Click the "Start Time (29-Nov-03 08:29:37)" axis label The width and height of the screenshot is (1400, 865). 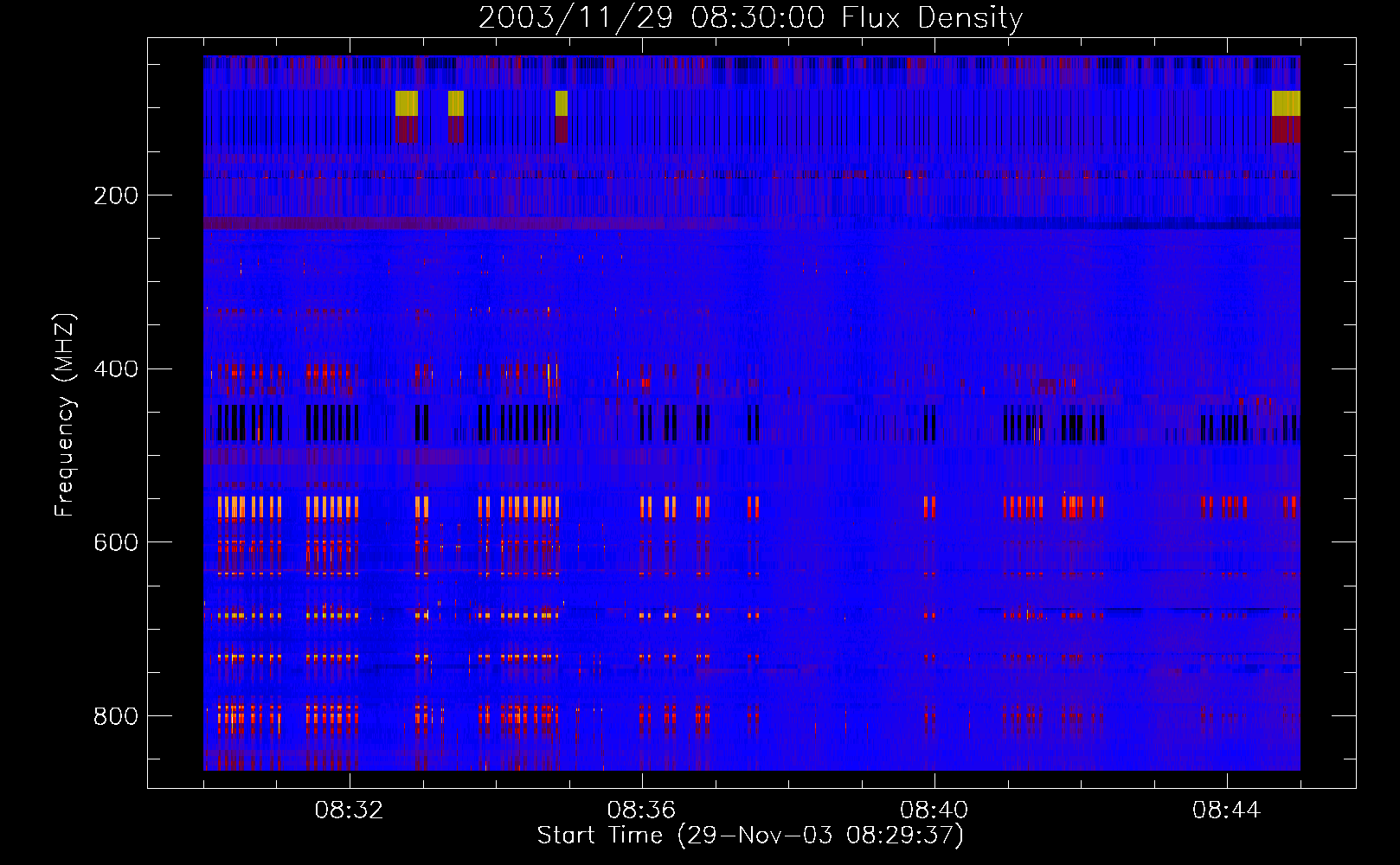(750, 836)
